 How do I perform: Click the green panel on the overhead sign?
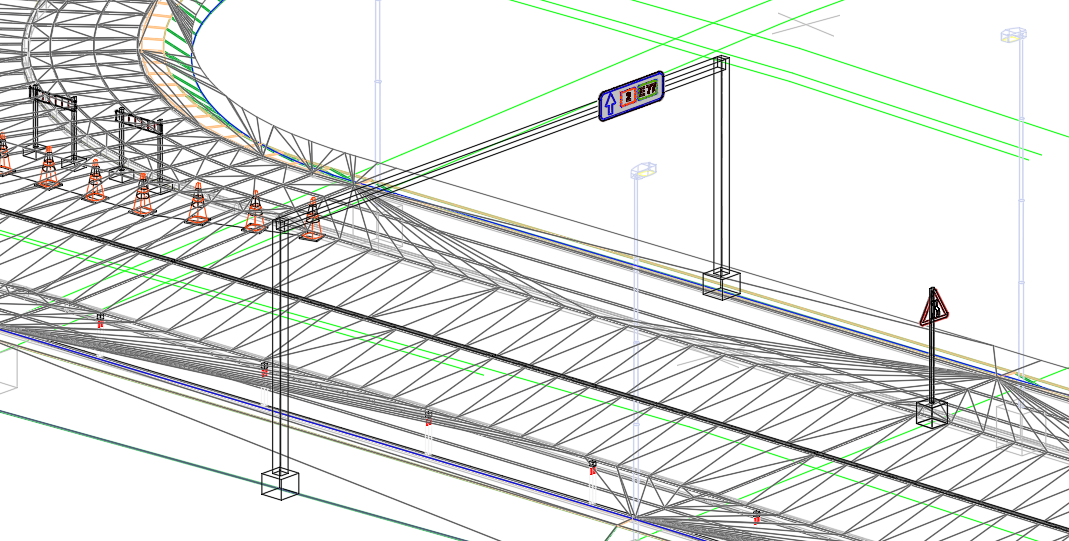point(649,90)
